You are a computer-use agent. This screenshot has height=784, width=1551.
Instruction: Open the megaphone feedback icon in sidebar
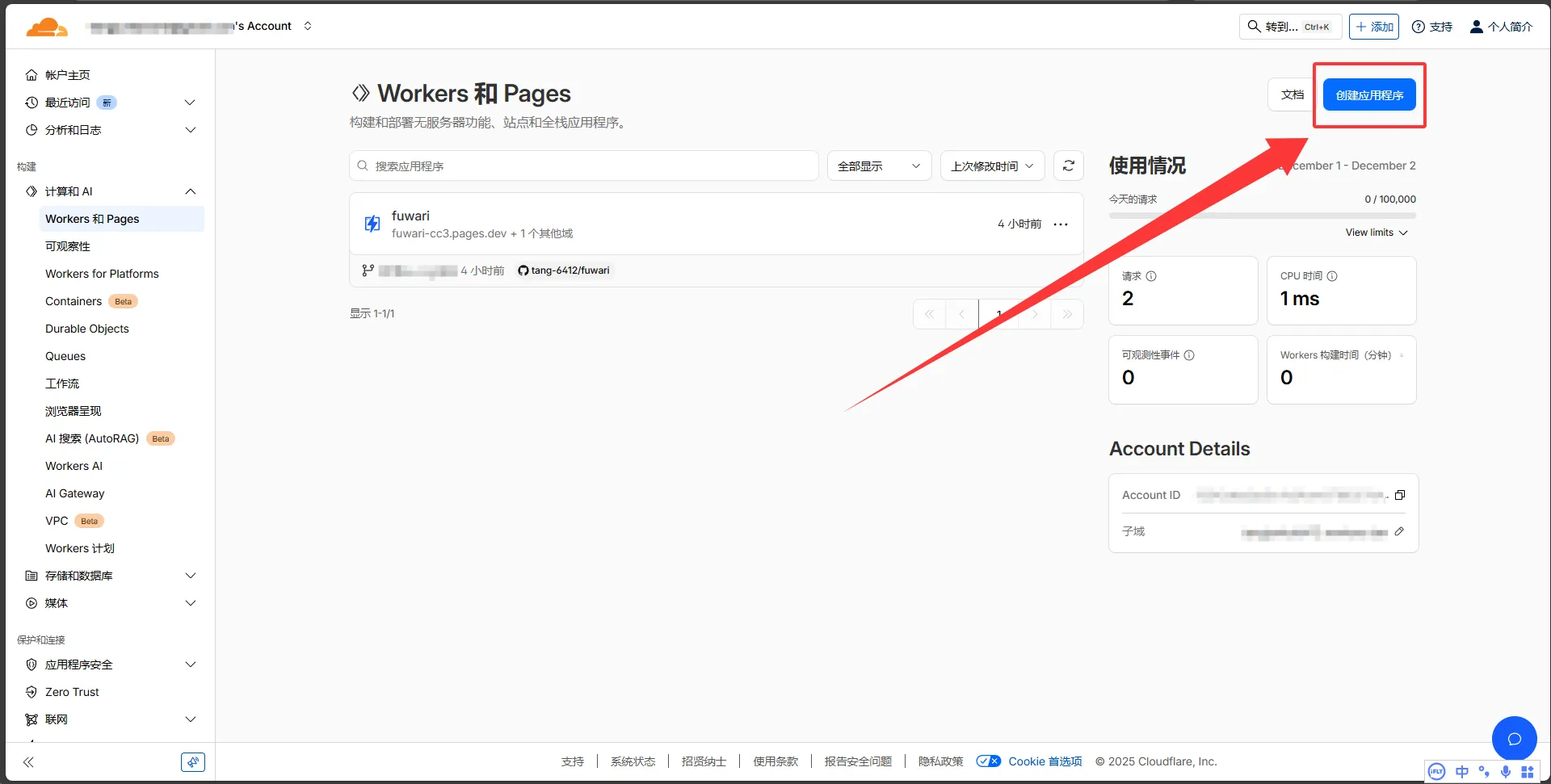pyautogui.click(x=193, y=761)
